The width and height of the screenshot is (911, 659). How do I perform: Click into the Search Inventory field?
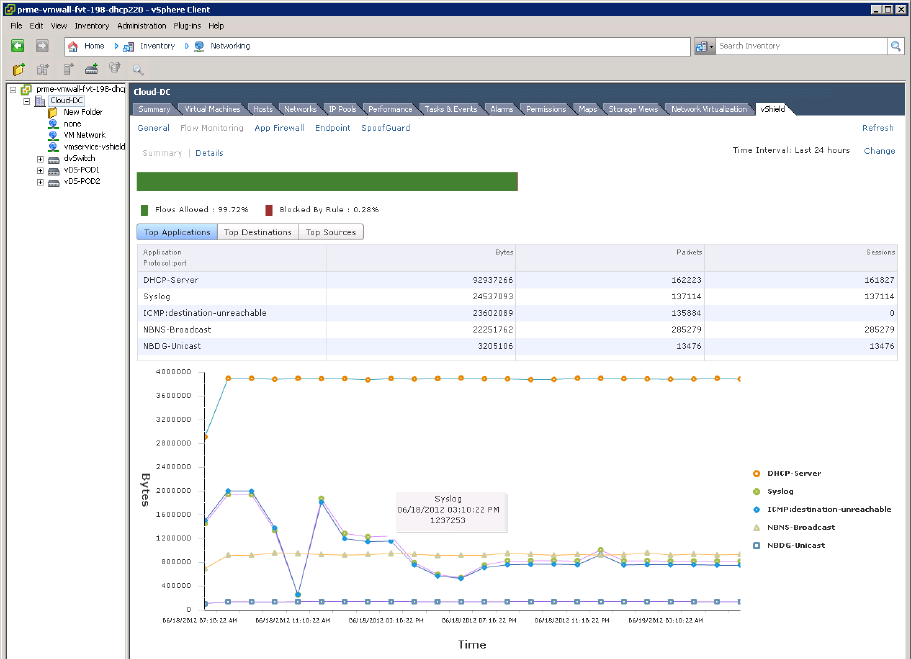(801, 46)
